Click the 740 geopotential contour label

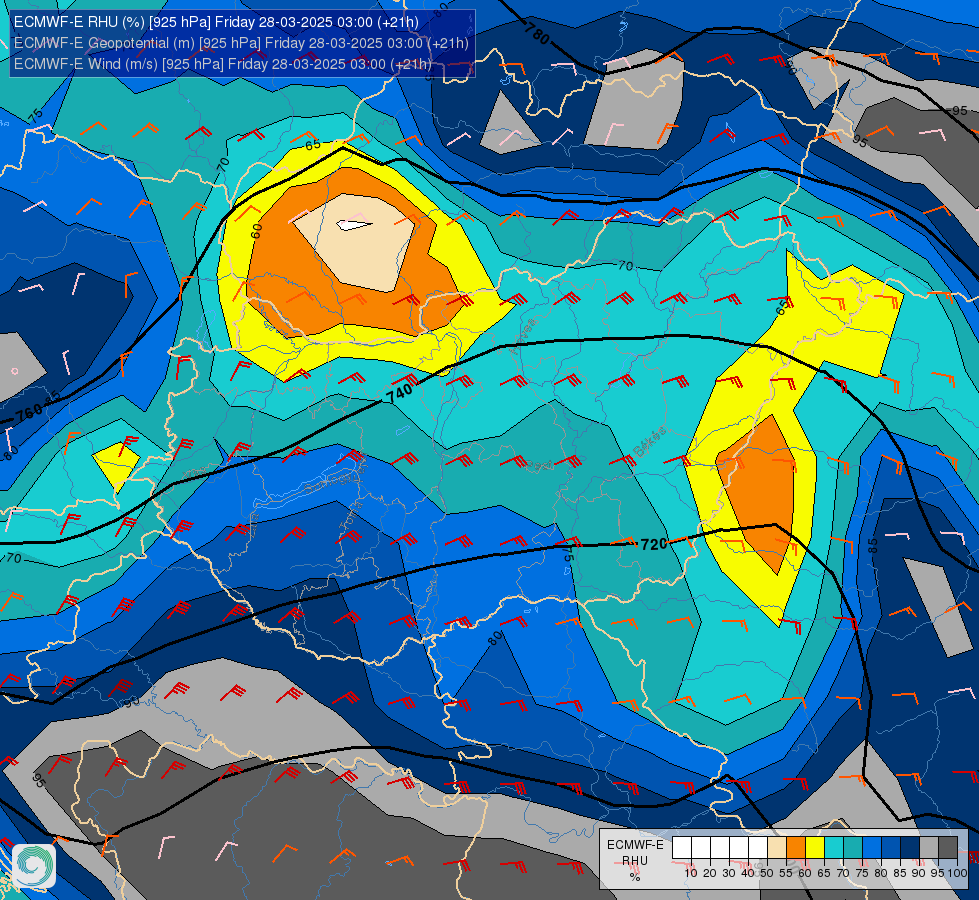[400, 393]
